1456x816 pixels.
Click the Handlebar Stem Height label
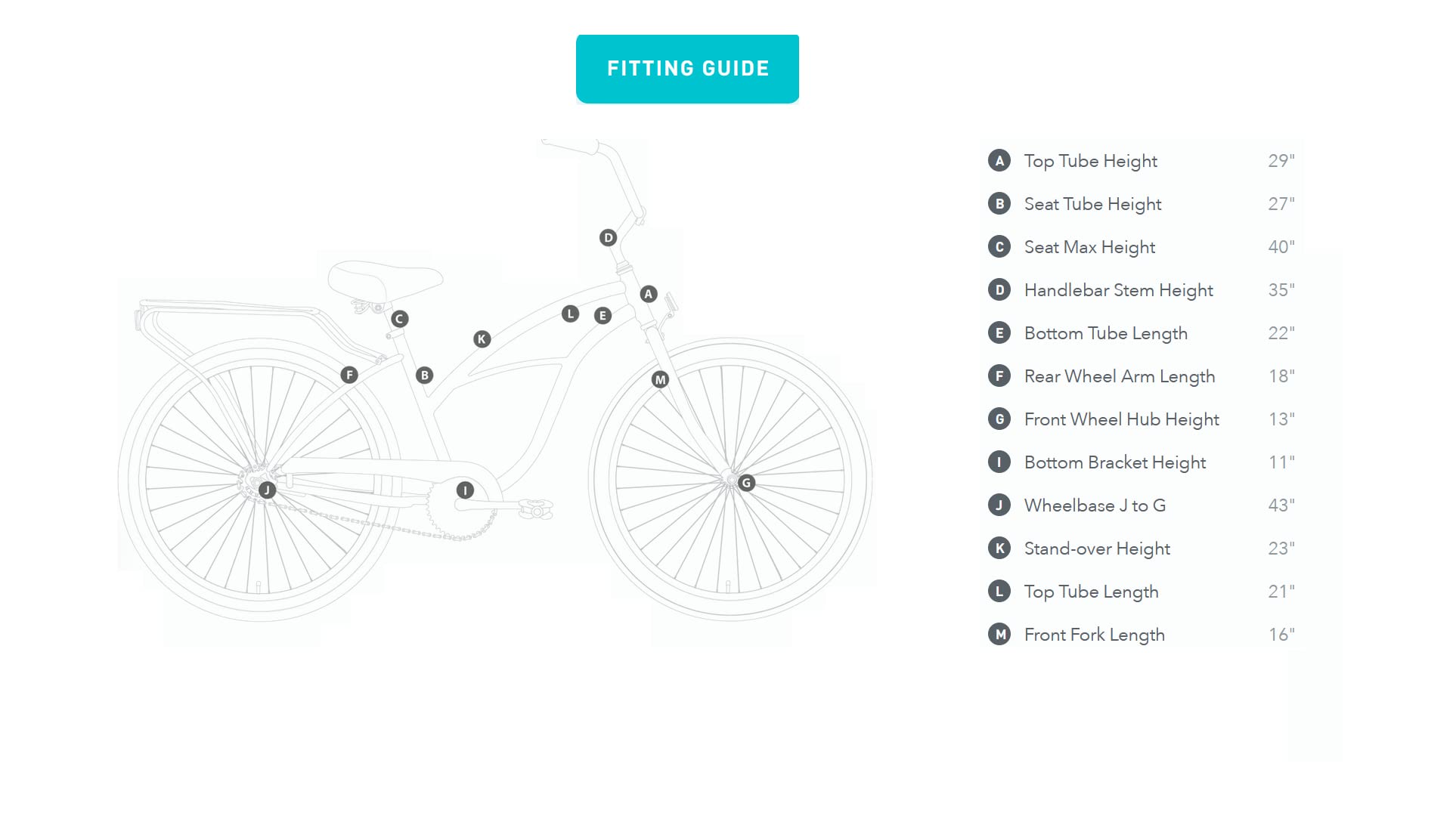click(1118, 290)
